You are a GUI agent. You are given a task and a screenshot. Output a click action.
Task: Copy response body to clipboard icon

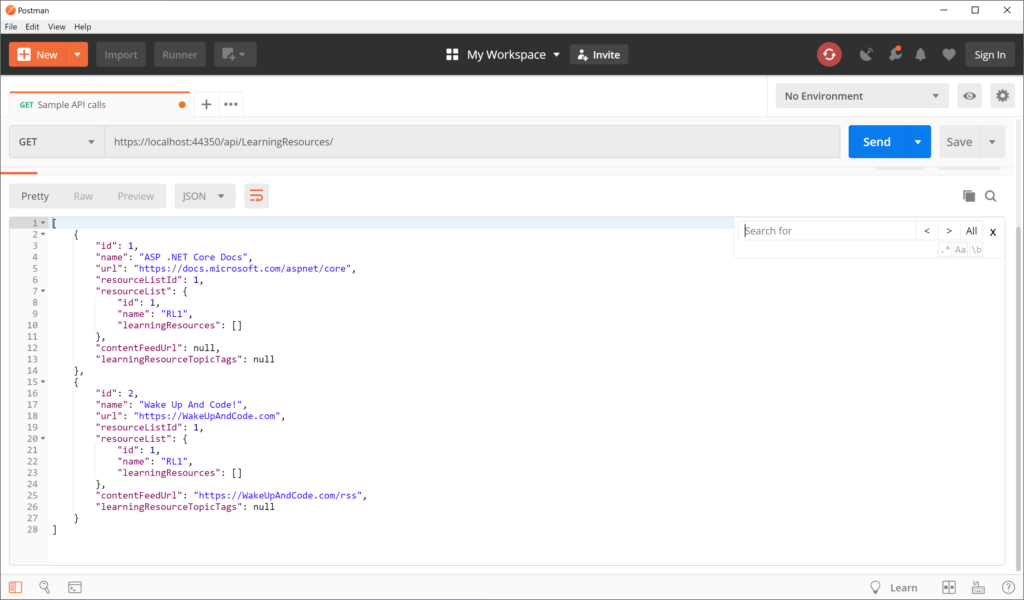pyautogui.click(x=968, y=196)
